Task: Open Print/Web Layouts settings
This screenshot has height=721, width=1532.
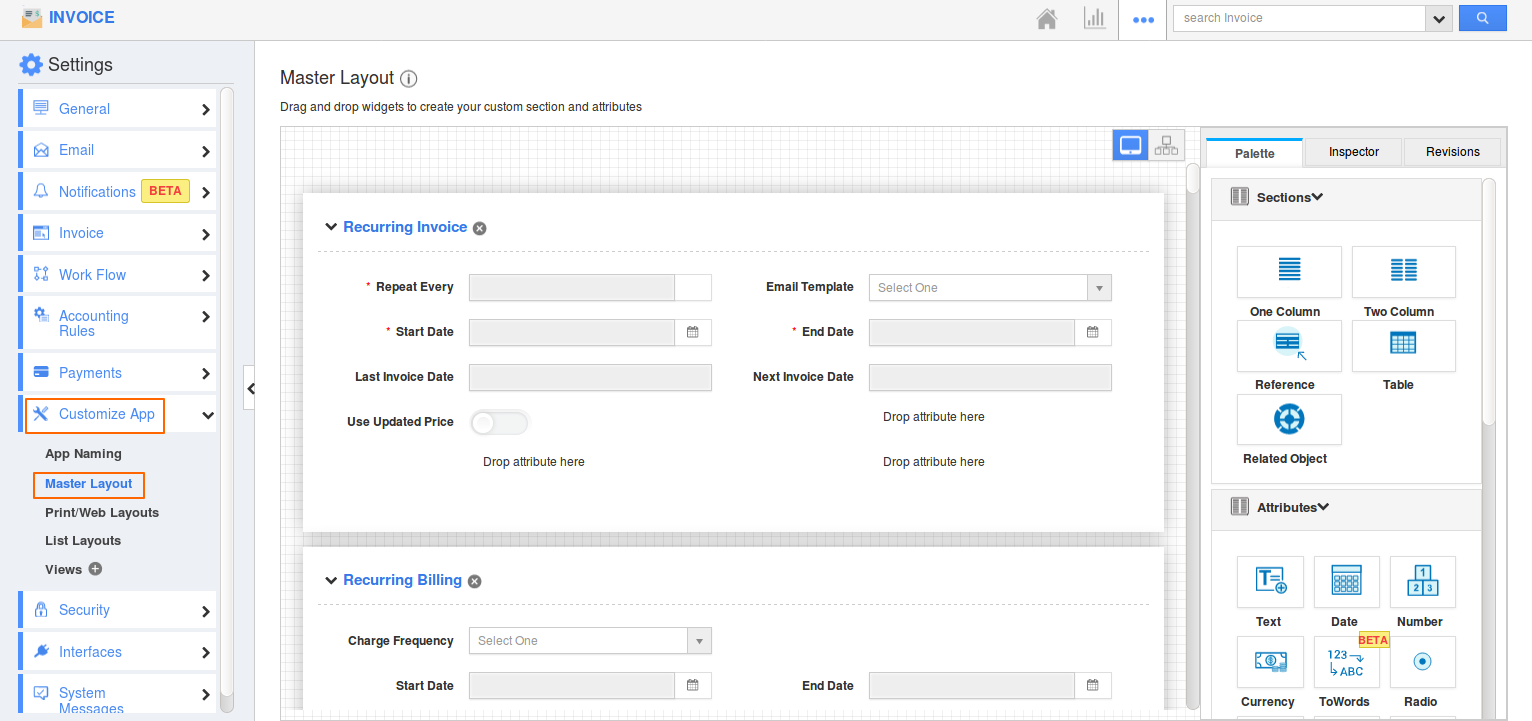Action: click(x=102, y=513)
